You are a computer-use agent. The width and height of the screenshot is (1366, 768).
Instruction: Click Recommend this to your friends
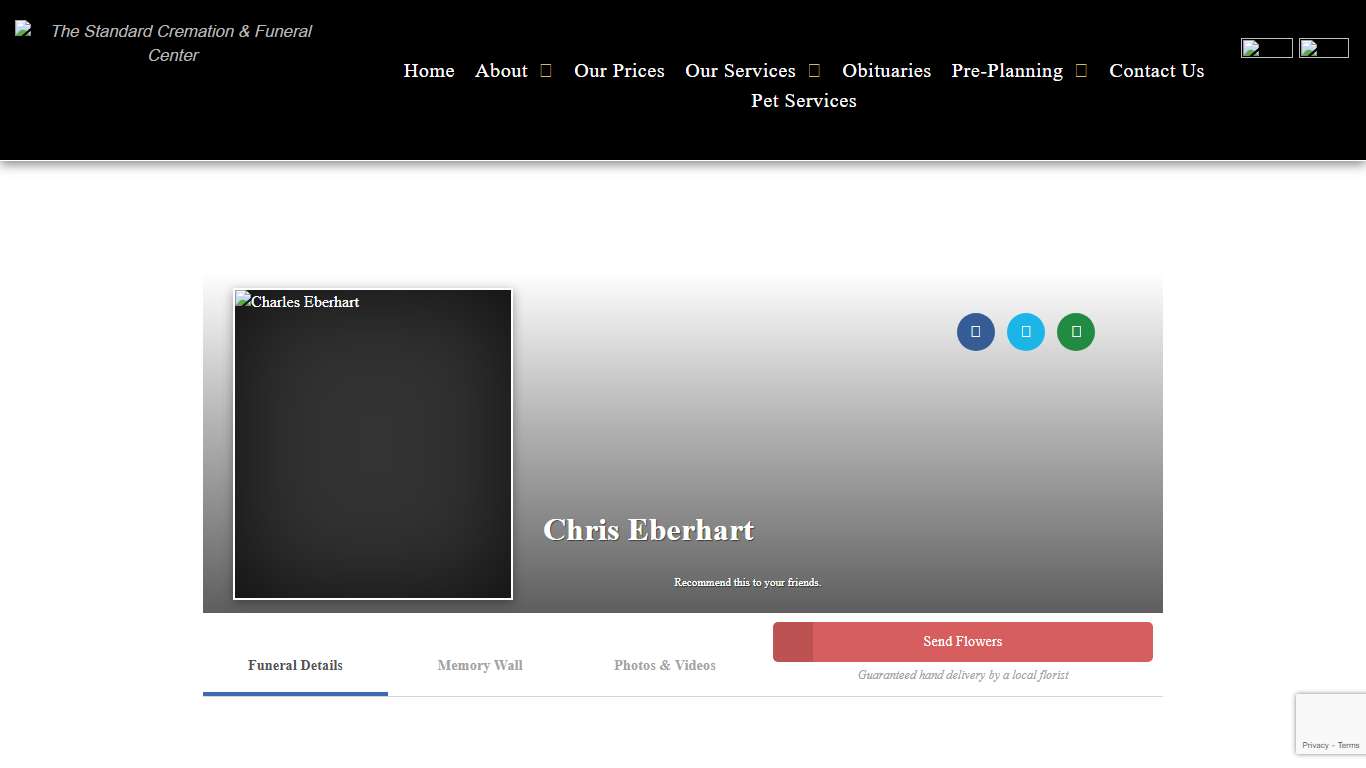click(x=748, y=582)
